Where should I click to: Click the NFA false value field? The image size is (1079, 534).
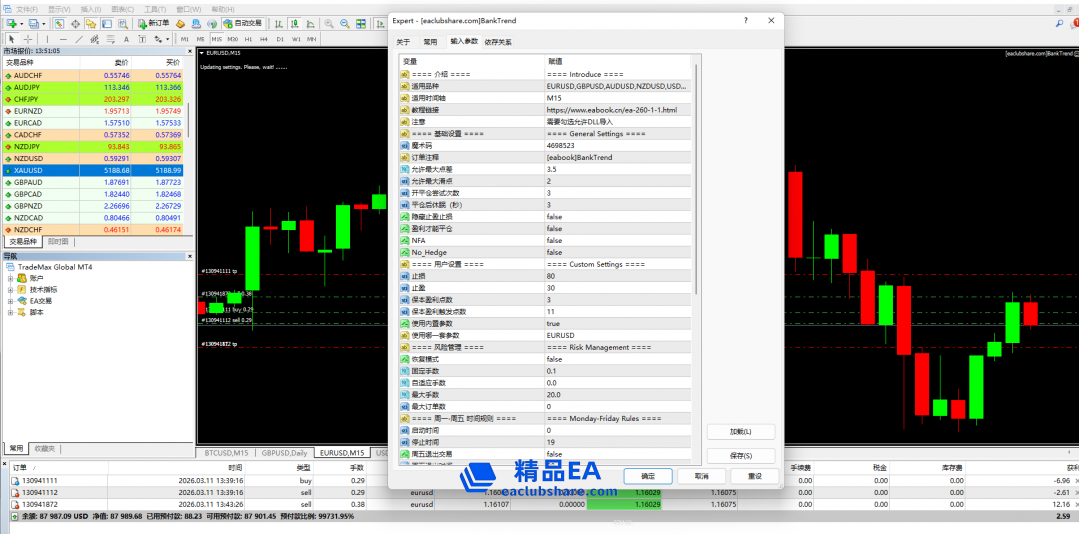(x=554, y=240)
